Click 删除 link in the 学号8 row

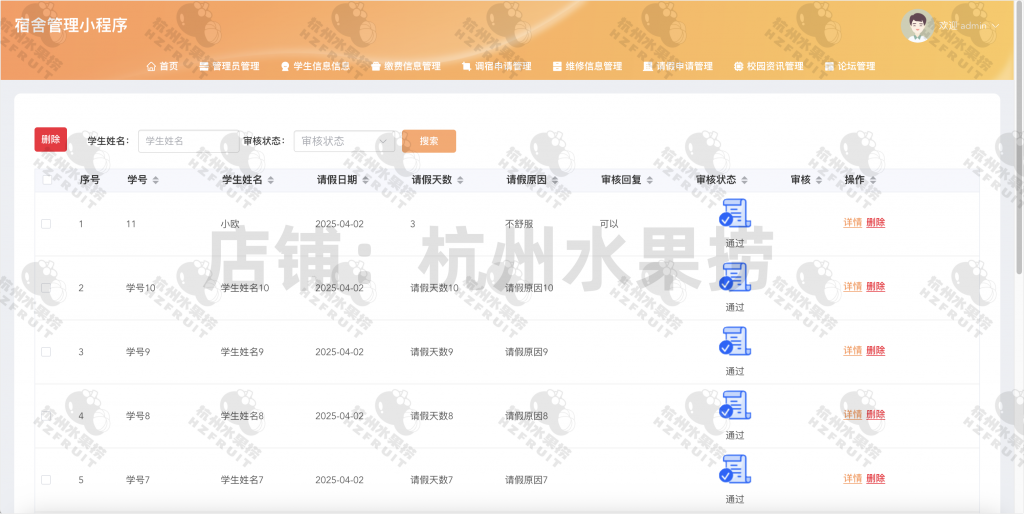tap(876, 415)
